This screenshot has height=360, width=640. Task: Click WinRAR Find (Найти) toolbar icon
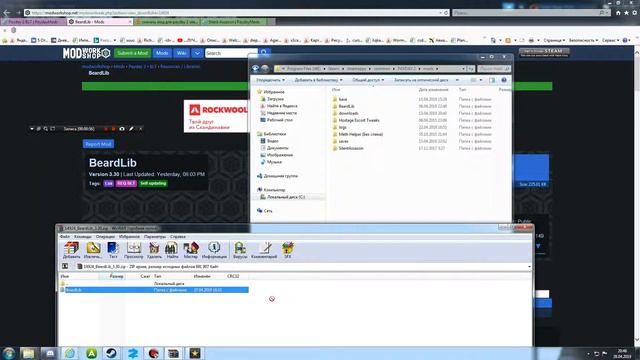pyautogui.click(x=172, y=250)
